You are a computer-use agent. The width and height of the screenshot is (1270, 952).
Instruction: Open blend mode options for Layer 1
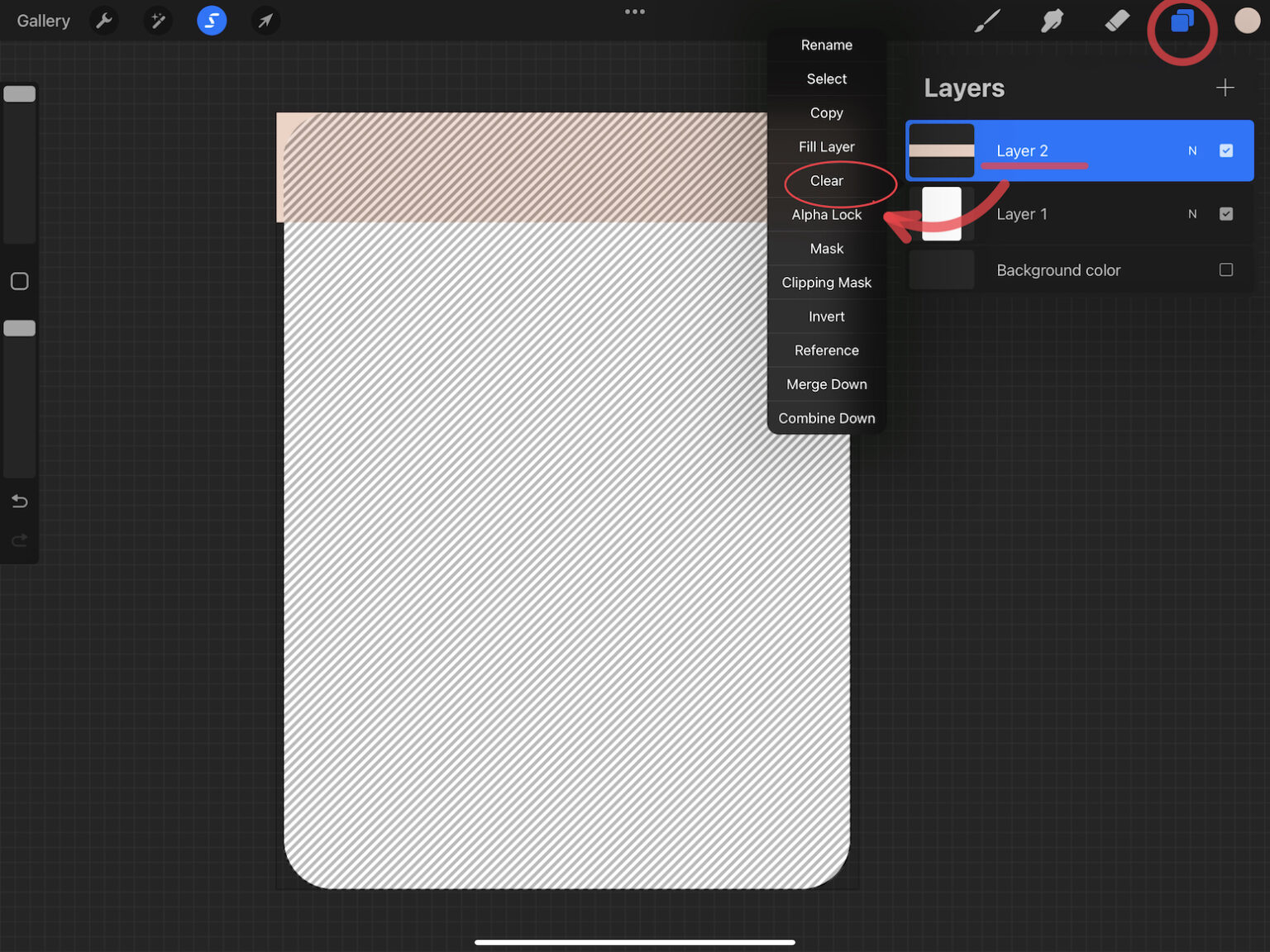coord(1192,214)
